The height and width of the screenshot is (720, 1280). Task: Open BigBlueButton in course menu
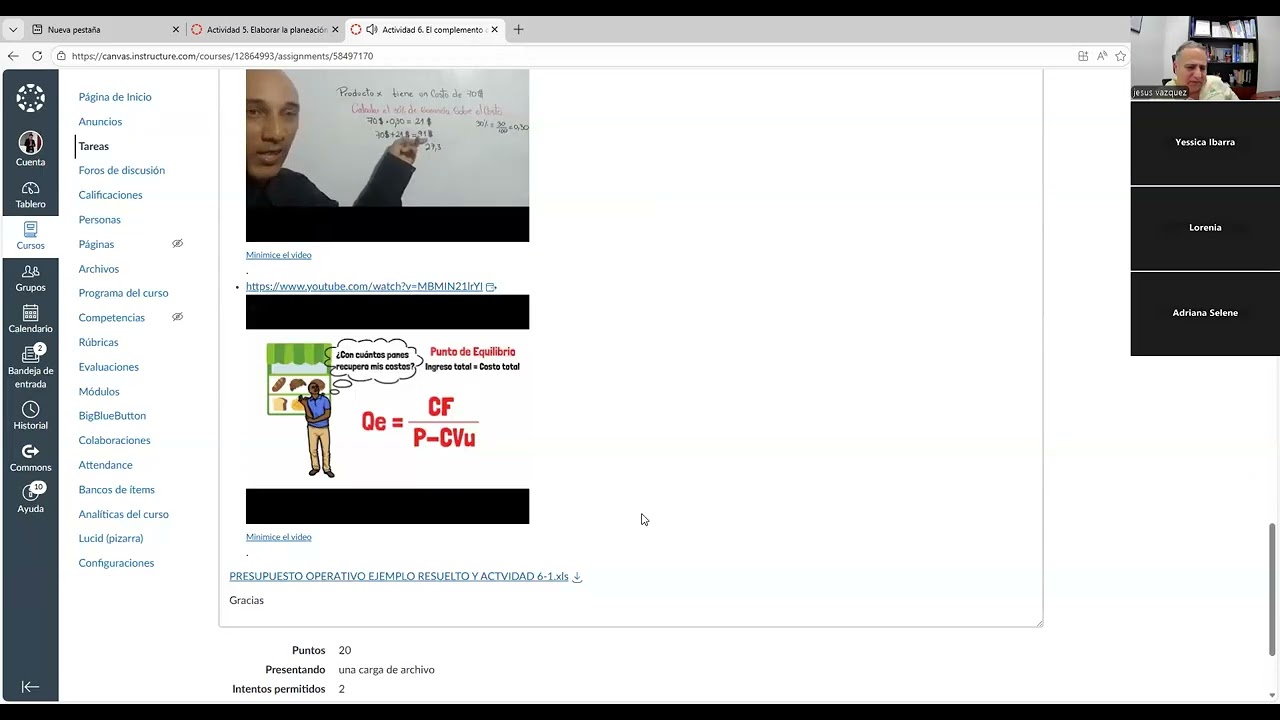[112, 416]
